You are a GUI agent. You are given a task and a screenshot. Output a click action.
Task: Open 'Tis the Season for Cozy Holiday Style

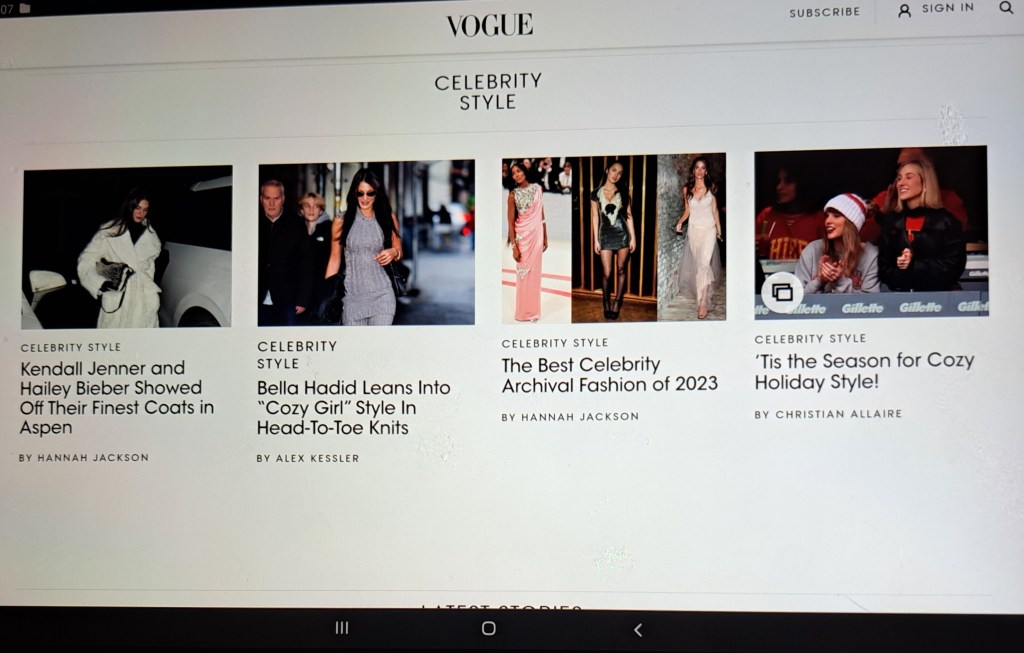[x=864, y=371]
